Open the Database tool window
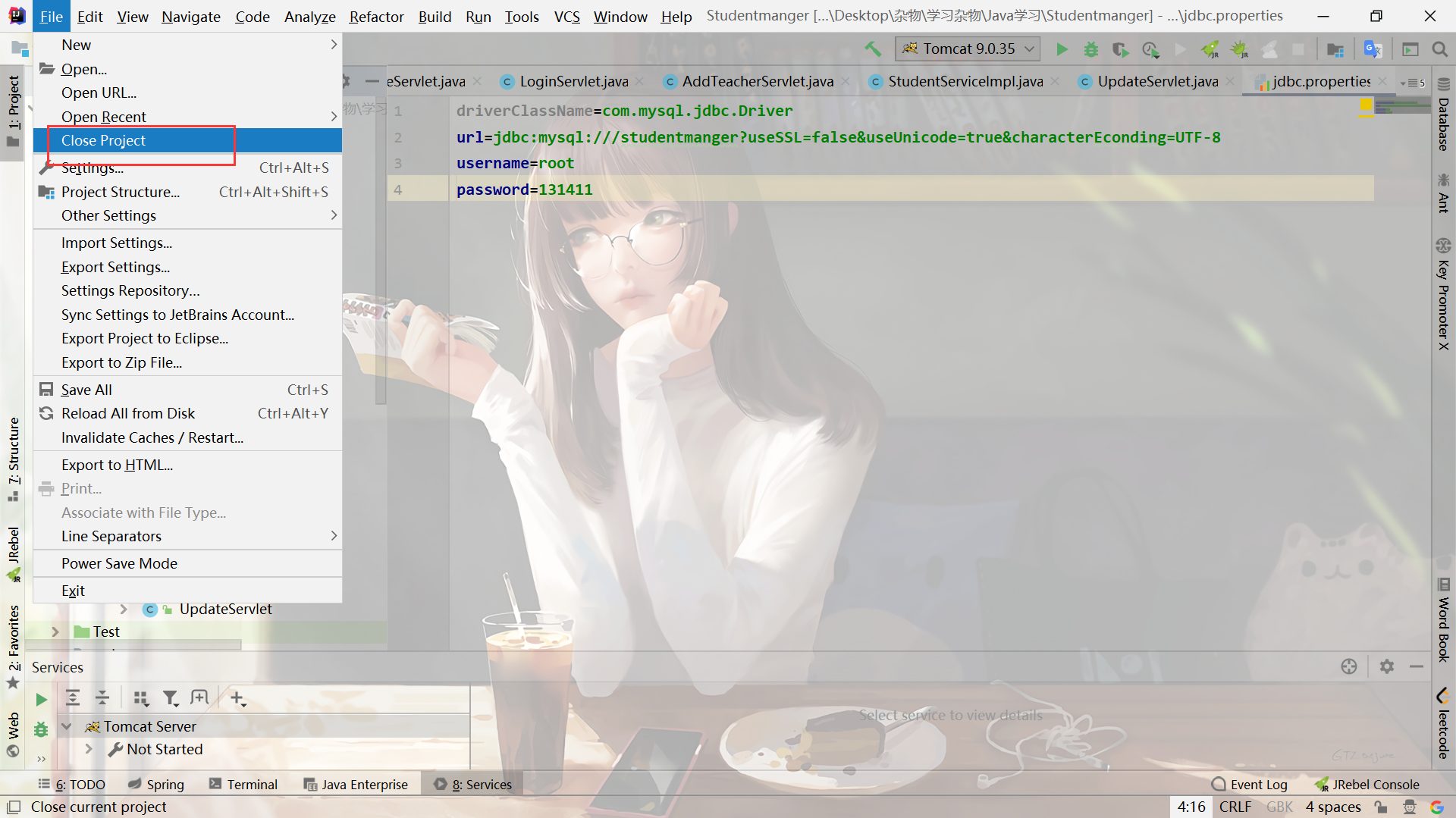The width and height of the screenshot is (1456, 818). coord(1443,114)
